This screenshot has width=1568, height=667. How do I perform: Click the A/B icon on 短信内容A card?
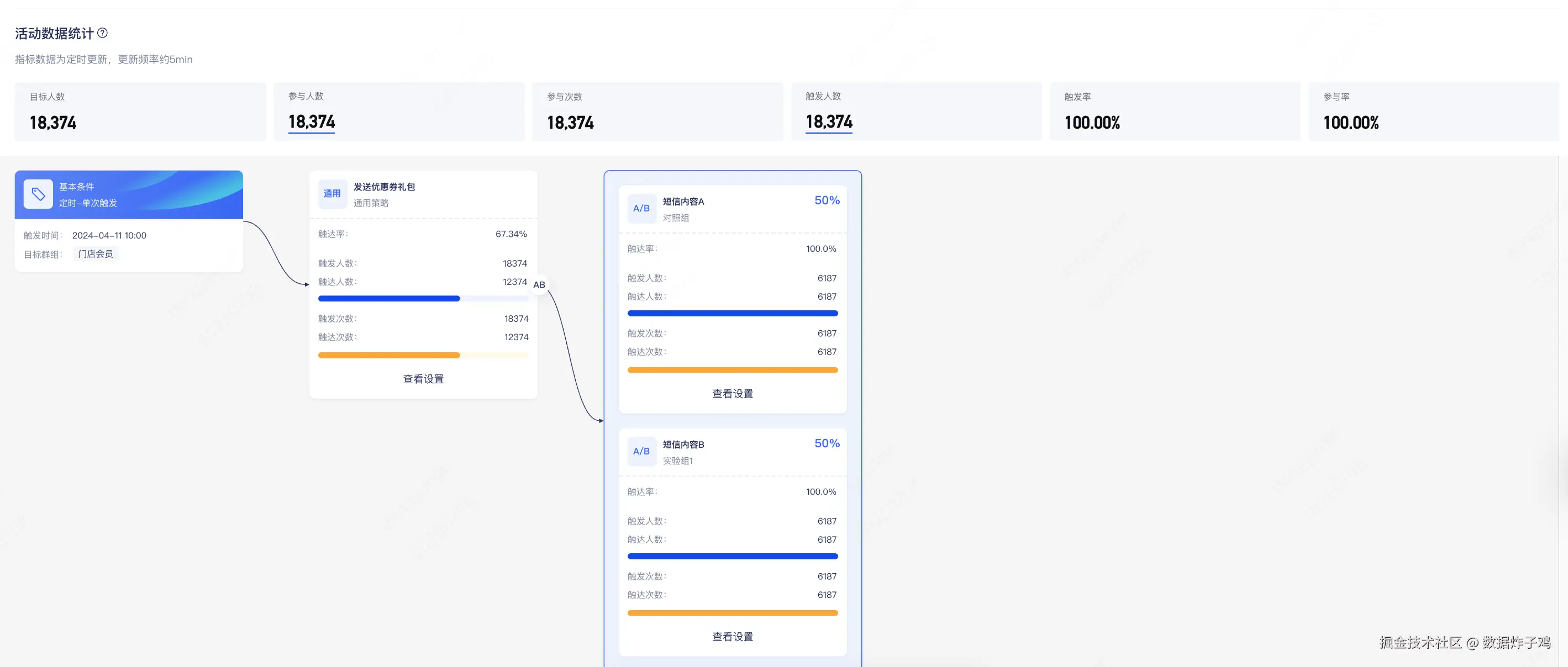tap(641, 209)
